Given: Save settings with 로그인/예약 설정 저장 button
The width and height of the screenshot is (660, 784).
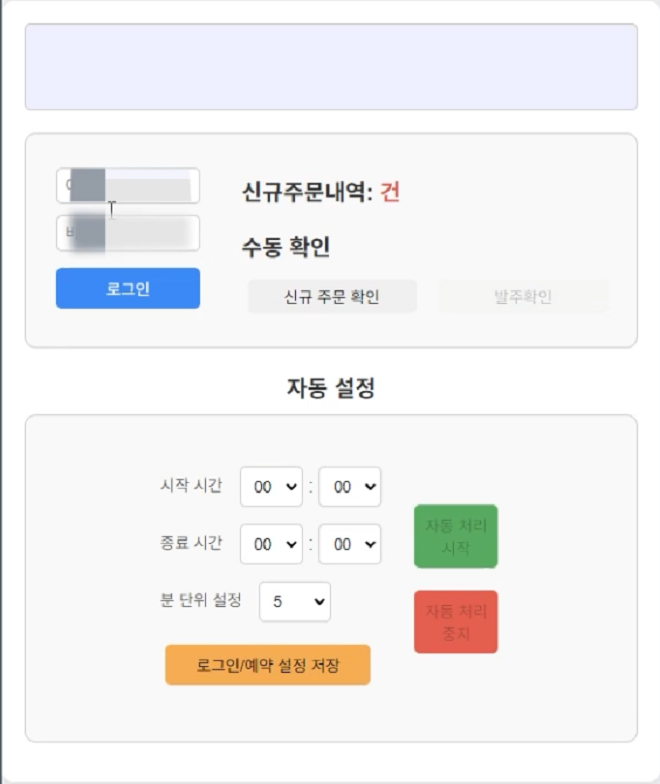Looking at the screenshot, I should coord(268,665).
